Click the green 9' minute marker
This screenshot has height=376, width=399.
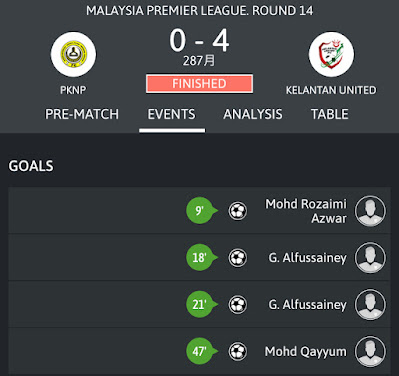201,211
